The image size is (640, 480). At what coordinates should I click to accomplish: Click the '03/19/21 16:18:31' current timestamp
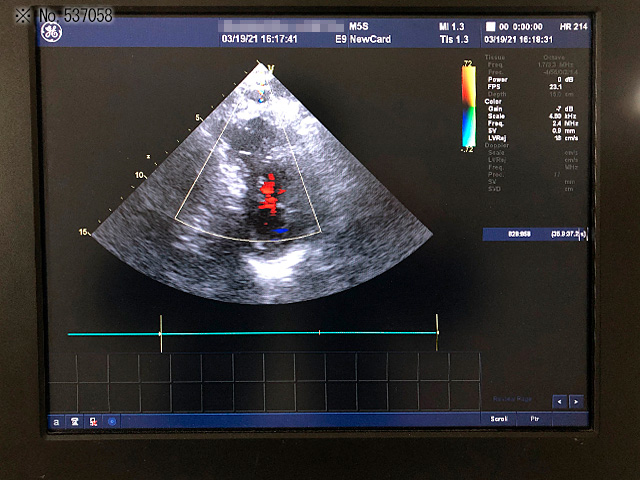518,40
